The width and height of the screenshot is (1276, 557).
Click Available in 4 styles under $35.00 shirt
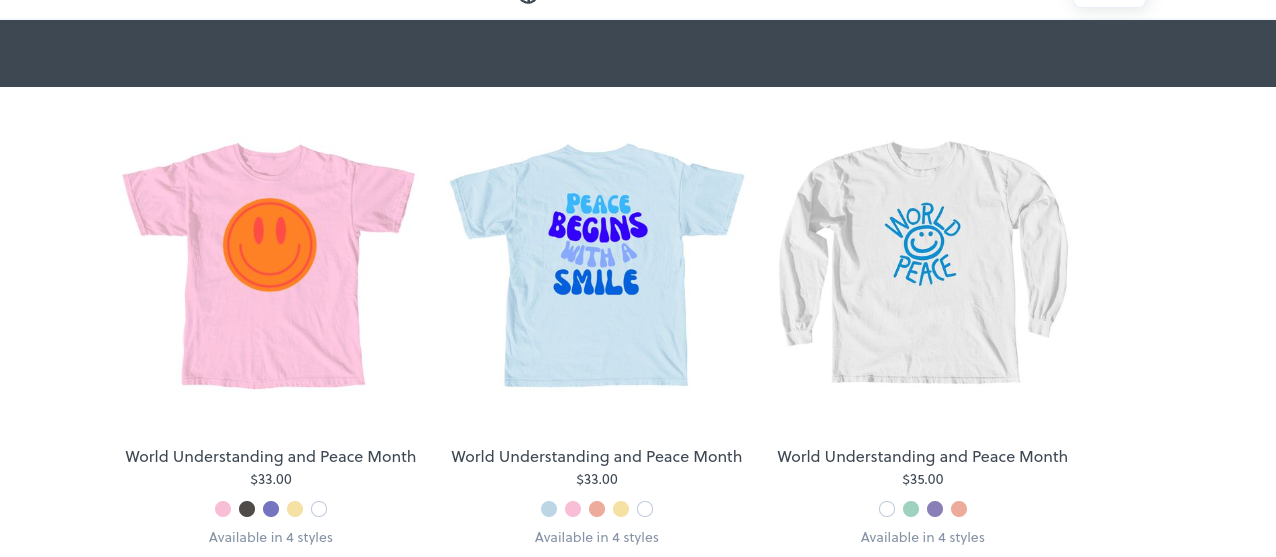pyautogui.click(x=923, y=538)
